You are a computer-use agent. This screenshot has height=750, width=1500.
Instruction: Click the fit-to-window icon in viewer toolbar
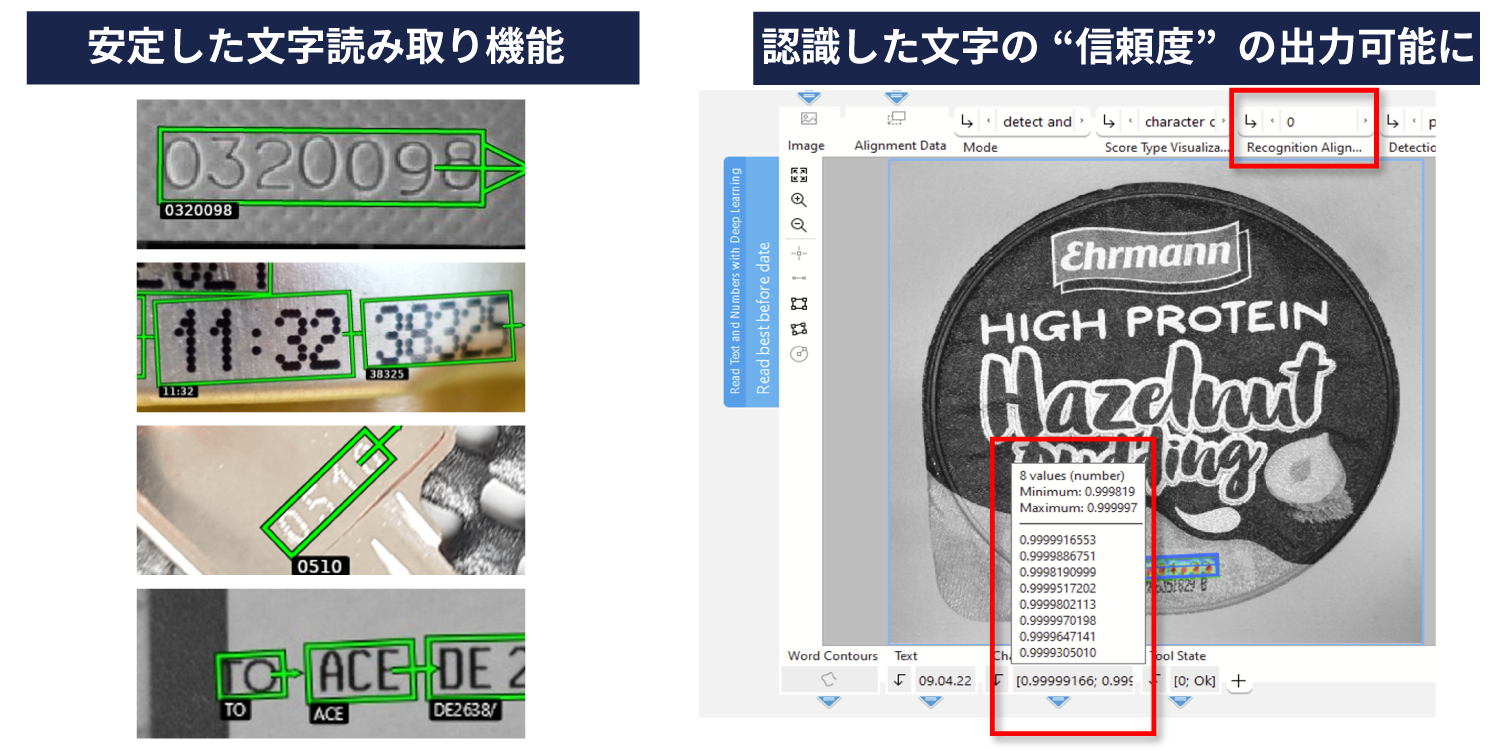pos(798,174)
